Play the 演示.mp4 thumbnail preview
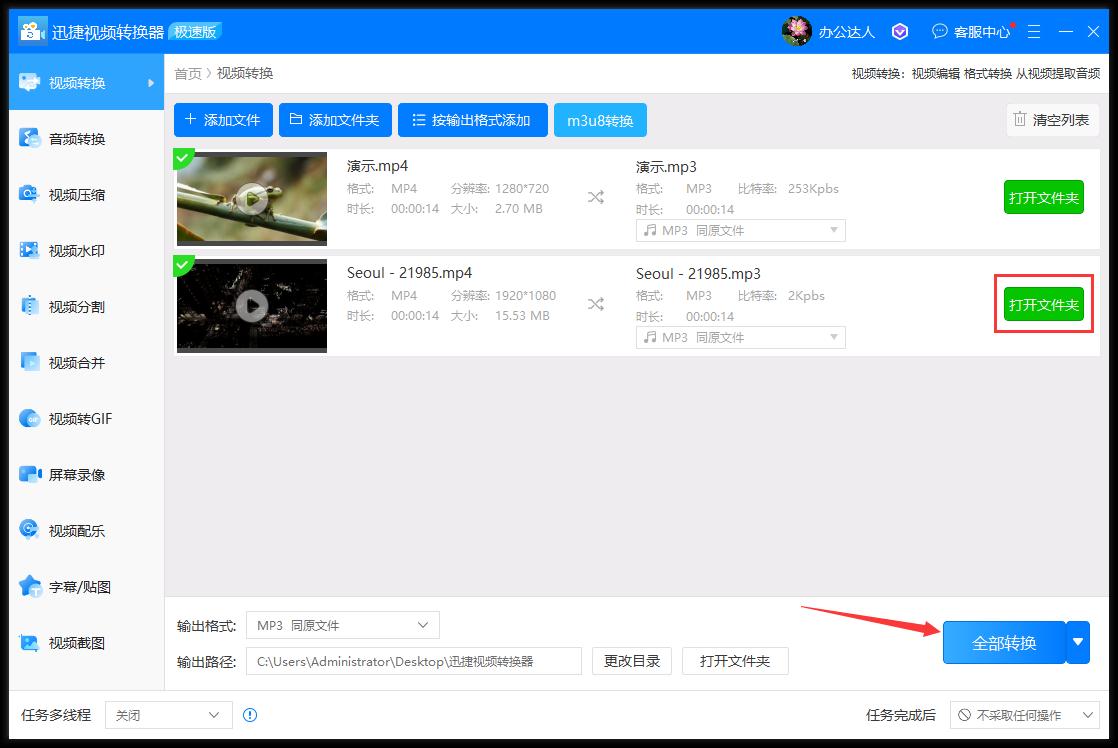 [251, 198]
